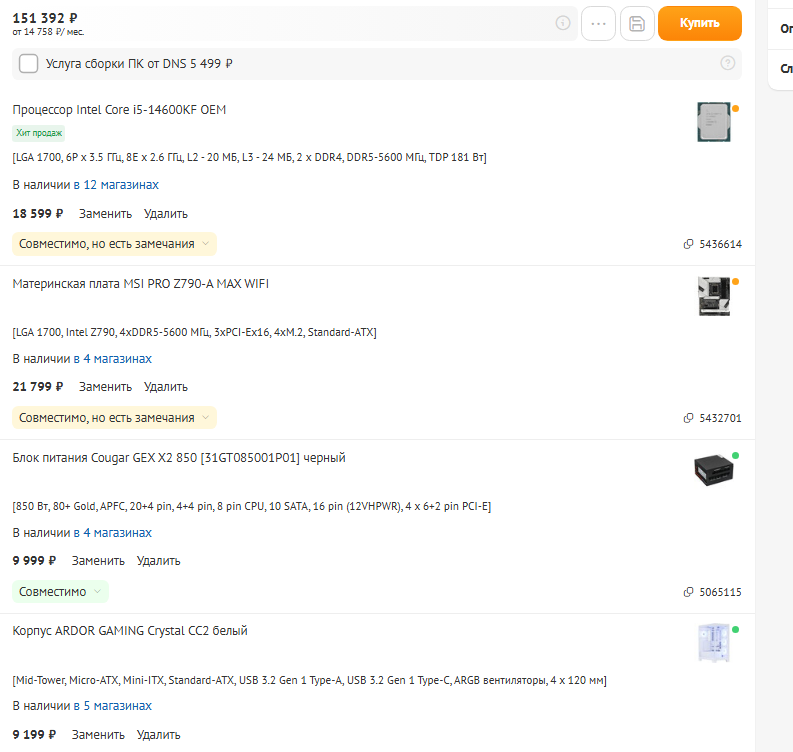Click Удалить for the Cougar power supply
This screenshot has height=752, width=793.
(159, 561)
